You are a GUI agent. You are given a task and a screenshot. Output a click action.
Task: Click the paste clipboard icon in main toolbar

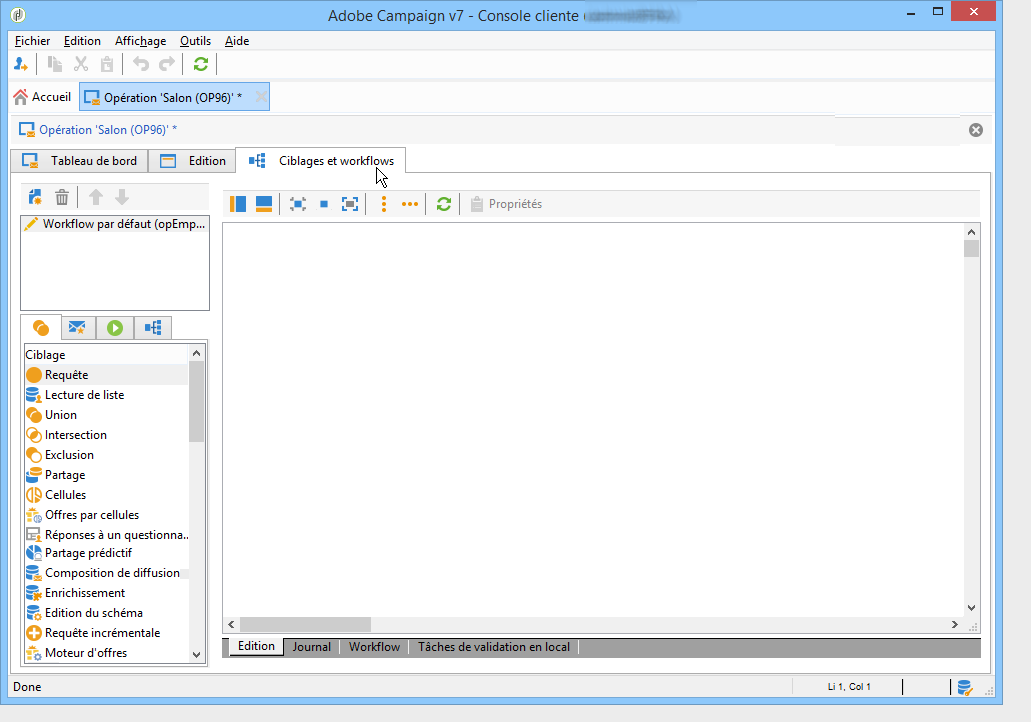(107, 64)
